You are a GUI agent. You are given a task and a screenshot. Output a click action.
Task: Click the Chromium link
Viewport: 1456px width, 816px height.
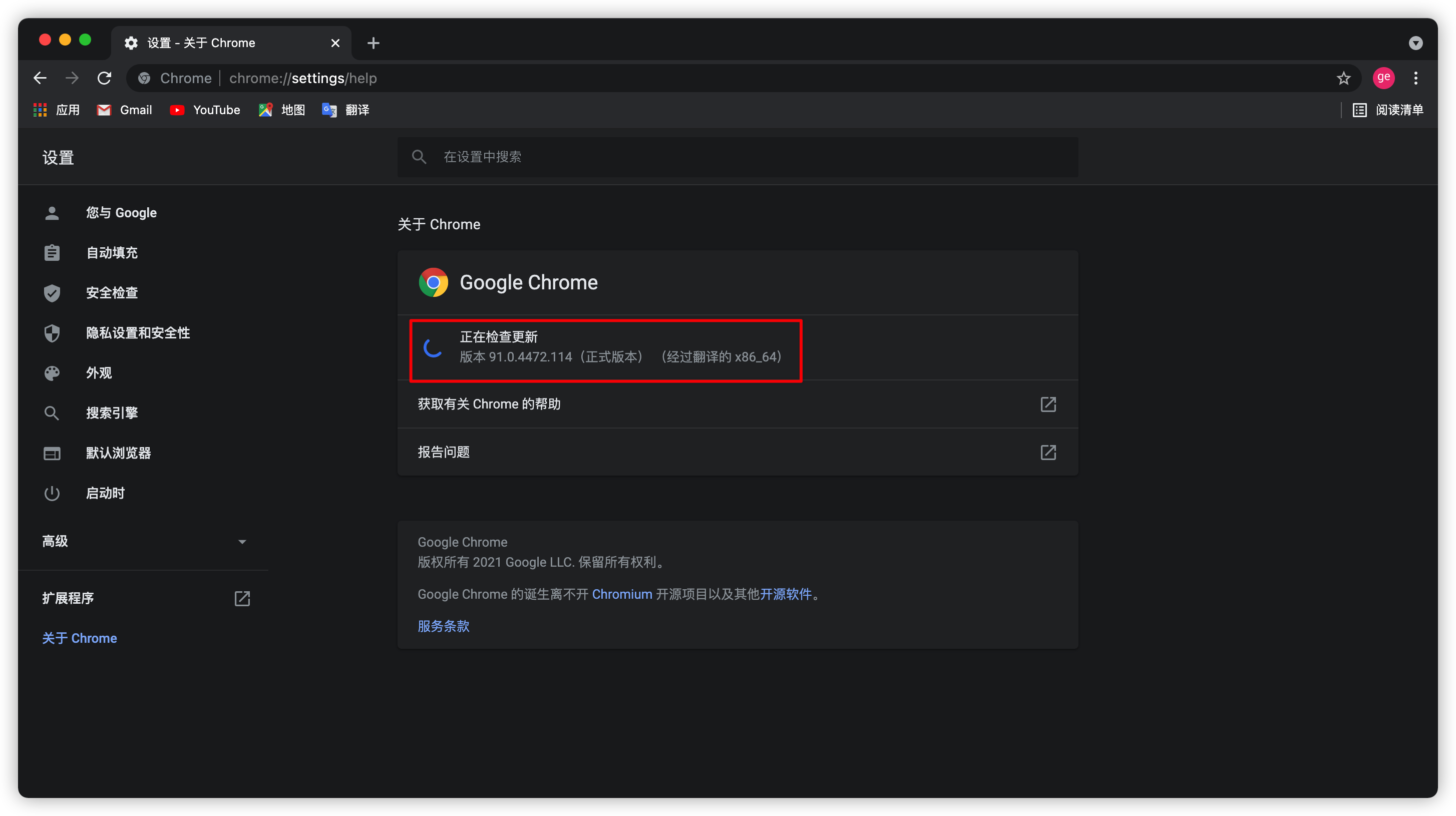tap(622, 594)
